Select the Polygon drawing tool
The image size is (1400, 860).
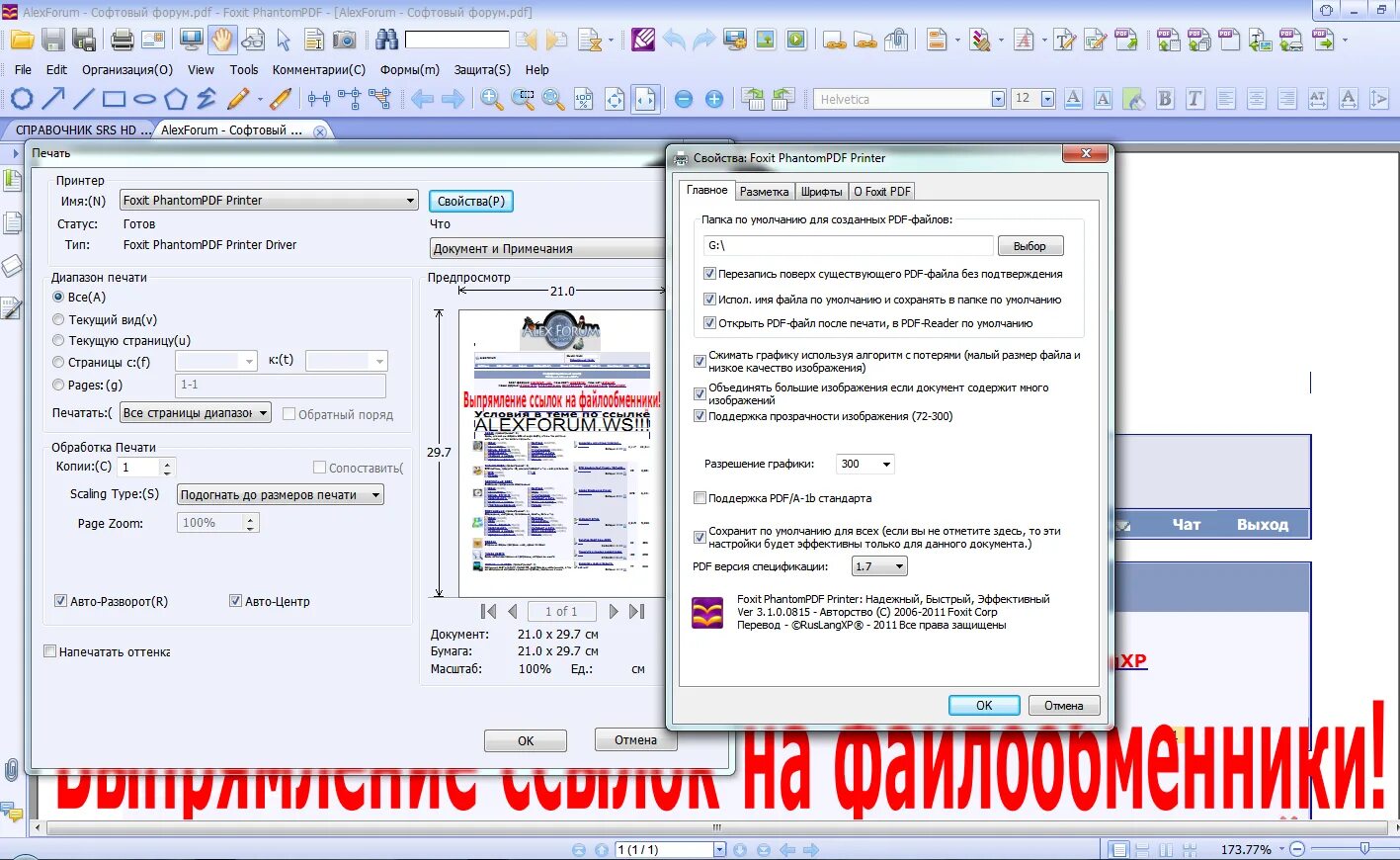[x=176, y=99]
